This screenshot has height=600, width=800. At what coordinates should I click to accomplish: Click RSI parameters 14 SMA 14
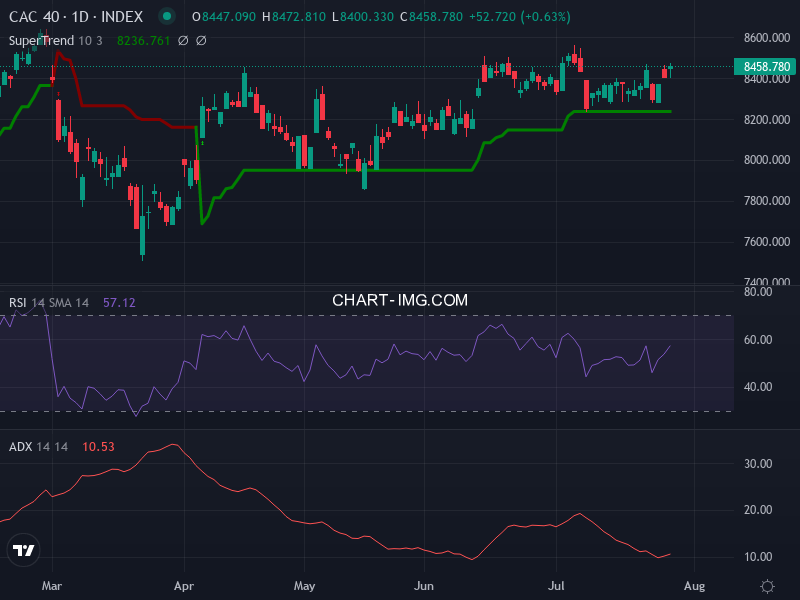coord(60,303)
